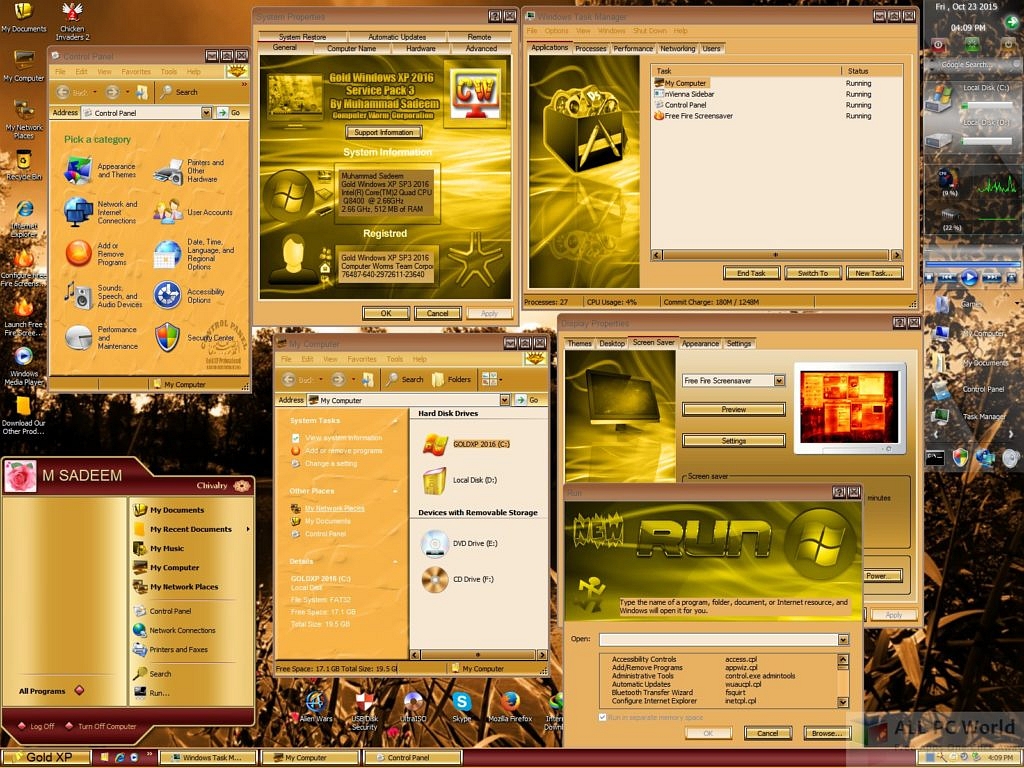Image resolution: width=1024 pixels, height=768 pixels.
Task: Click Browse... in the Run dialog
Action: coord(827,733)
